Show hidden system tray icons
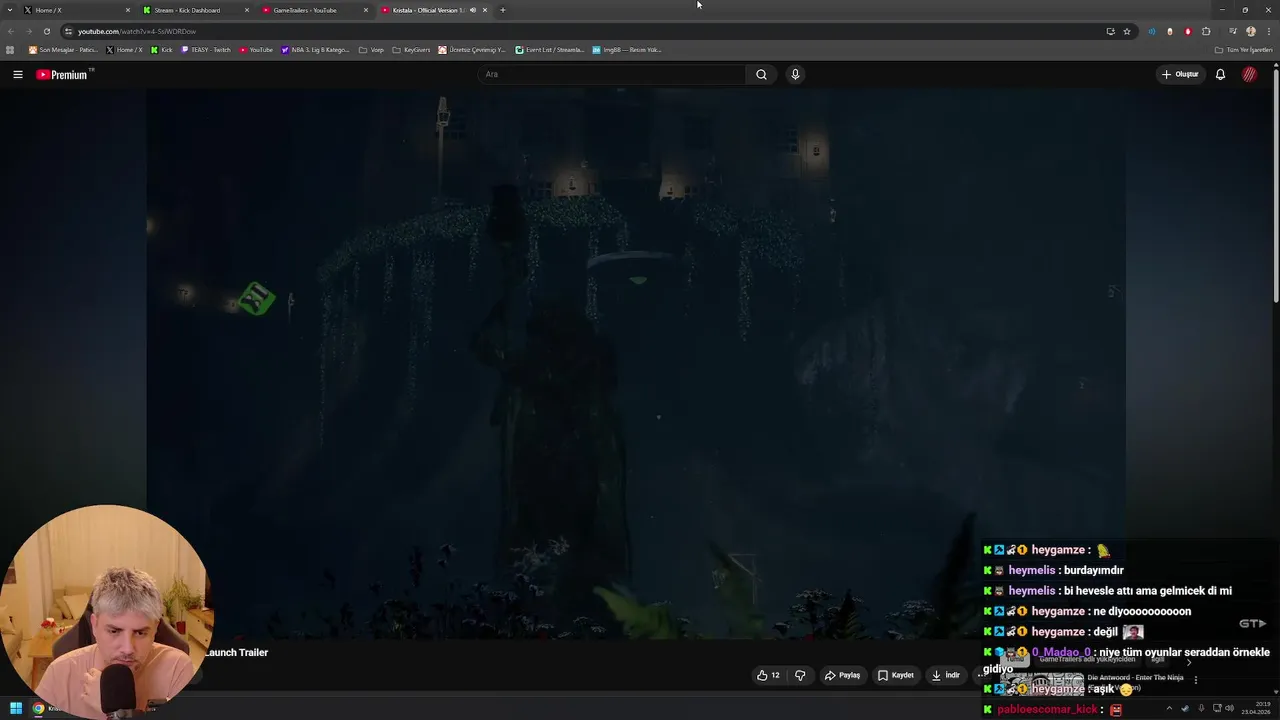This screenshot has height=720, width=1280. 1169,708
